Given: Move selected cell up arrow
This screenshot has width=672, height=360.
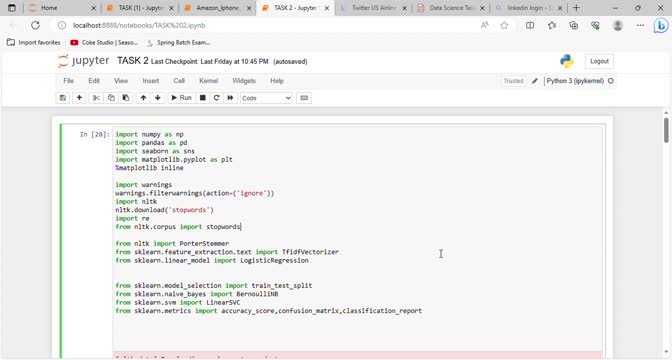Looking at the screenshot, I should pyautogui.click(x=143, y=98).
